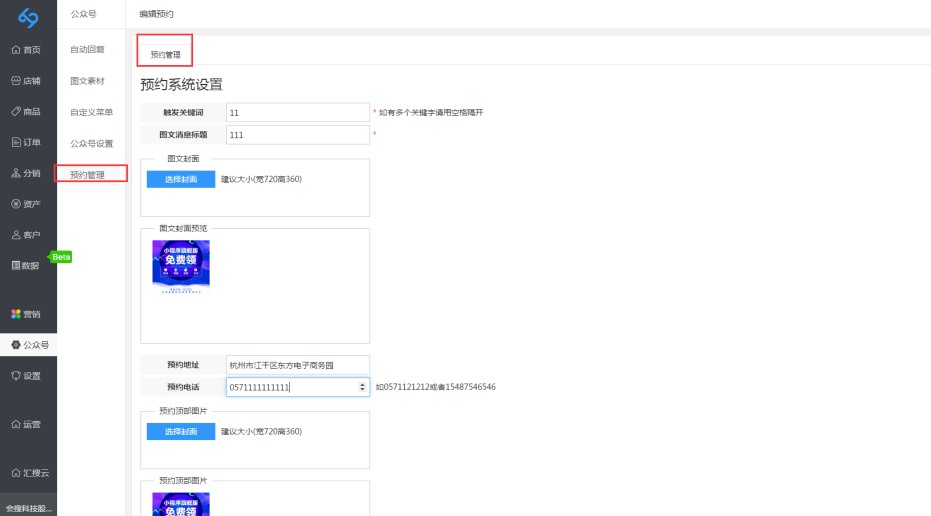Select 图文素材 in the submenu
931x516 pixels.
pyautogui.click(x=87, y=81)
